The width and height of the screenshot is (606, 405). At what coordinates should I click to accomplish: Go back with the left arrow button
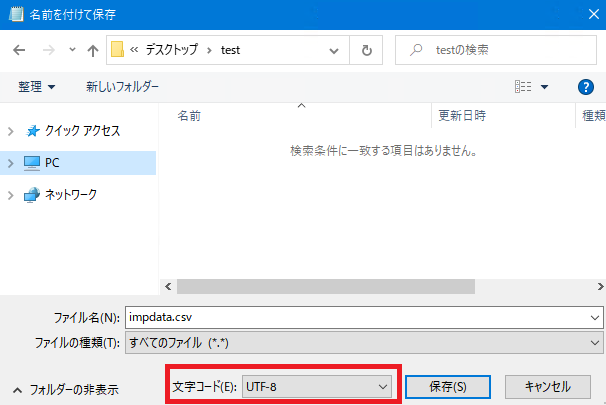(19, 50)
